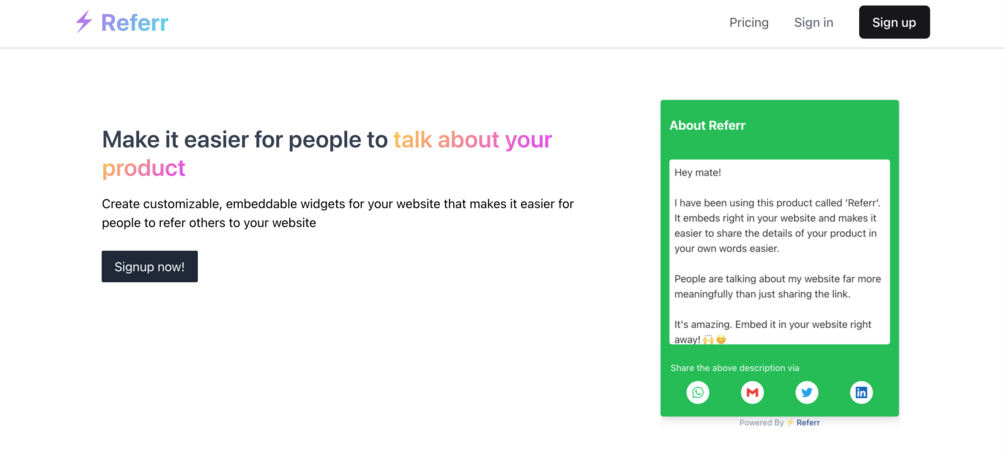The image size is (1005, 462).
Task: Share via the Twitter bird icon
Action: tap(806, 392)
